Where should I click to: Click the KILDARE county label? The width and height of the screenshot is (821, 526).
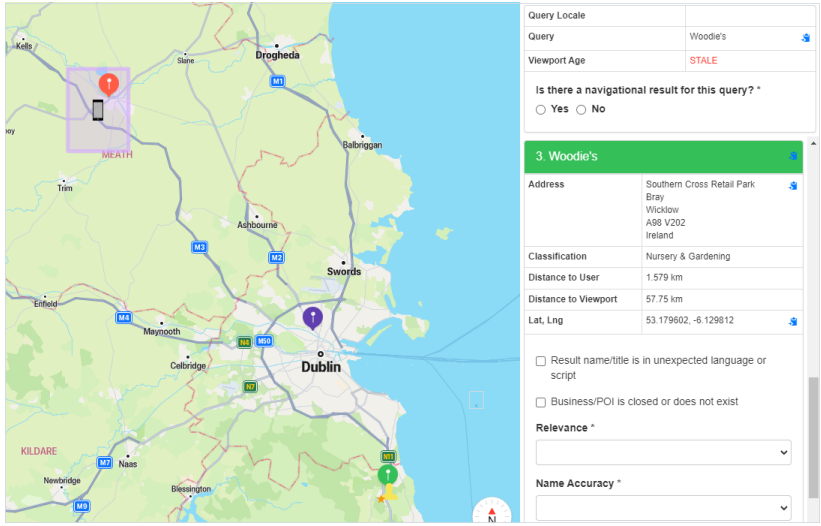tap(39, 451)
